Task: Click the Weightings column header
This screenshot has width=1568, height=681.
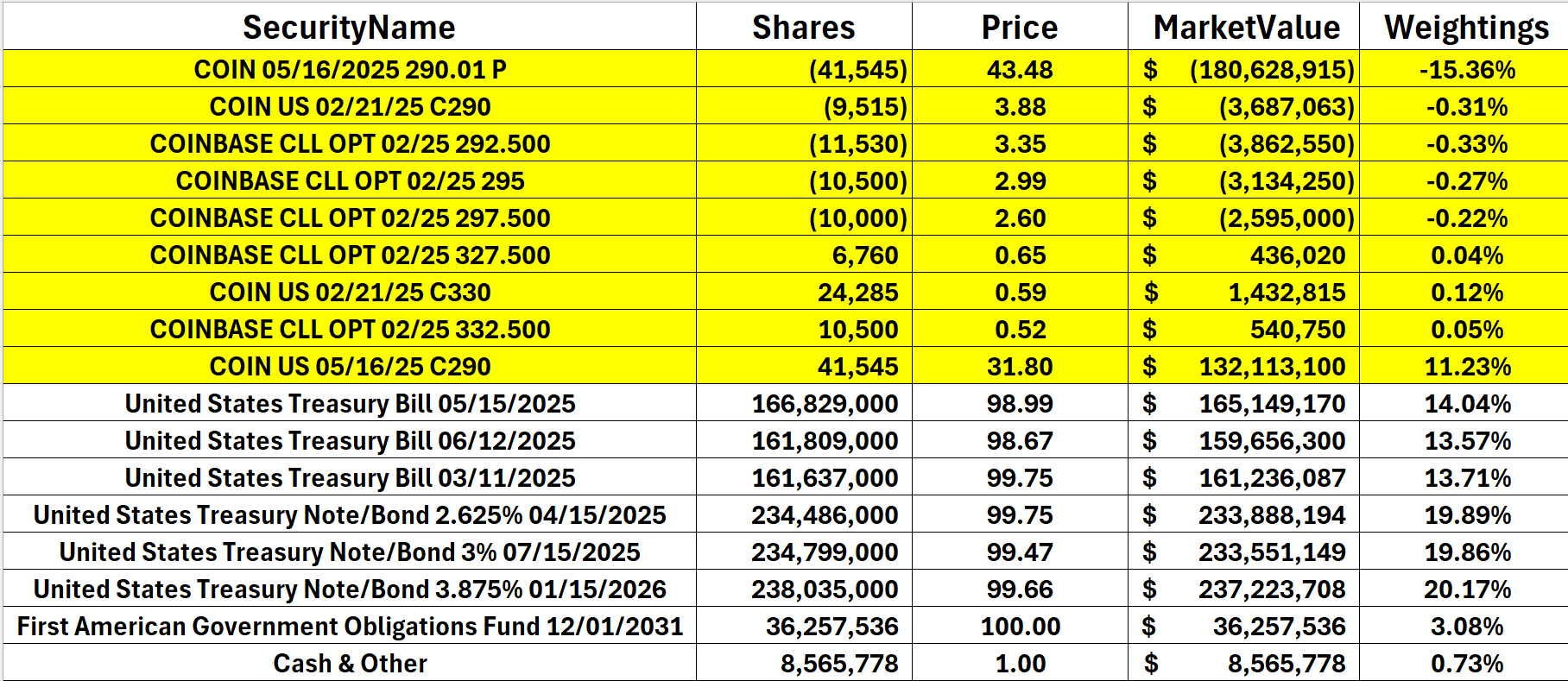Action: [x=1466, y=28]
